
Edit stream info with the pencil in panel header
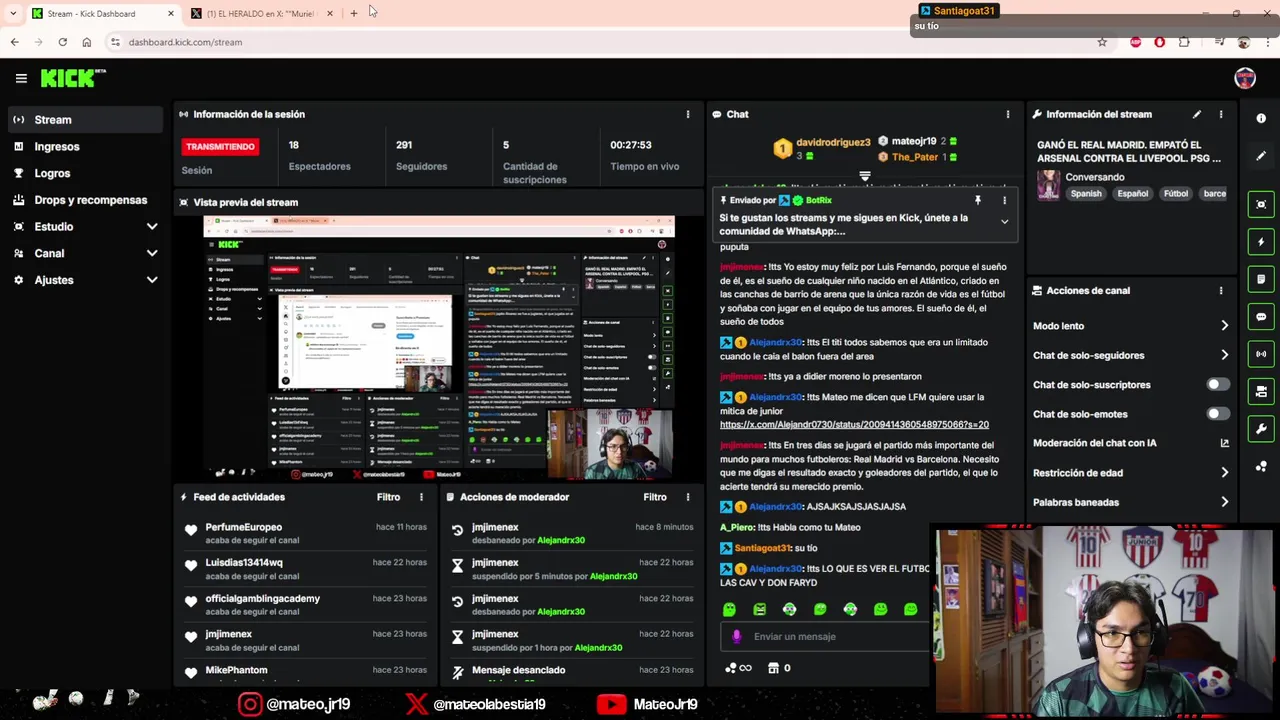pyautogui.click(x=1197, y=114)
